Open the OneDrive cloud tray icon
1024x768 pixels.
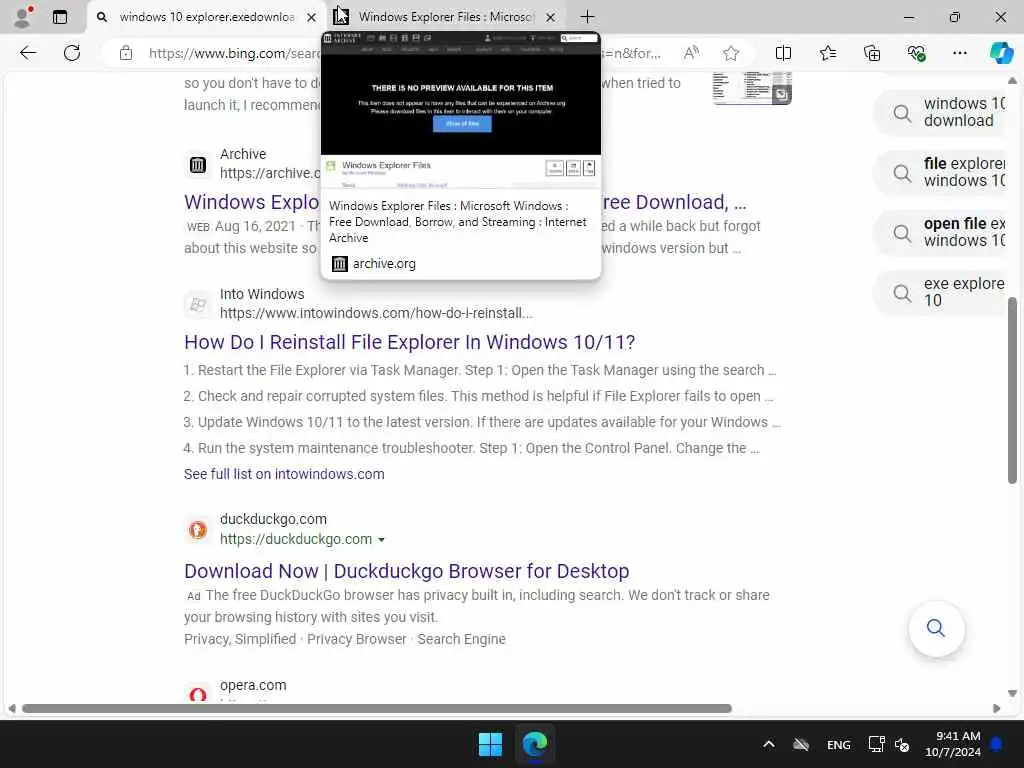pyautogui.click(x=801, y=744)
